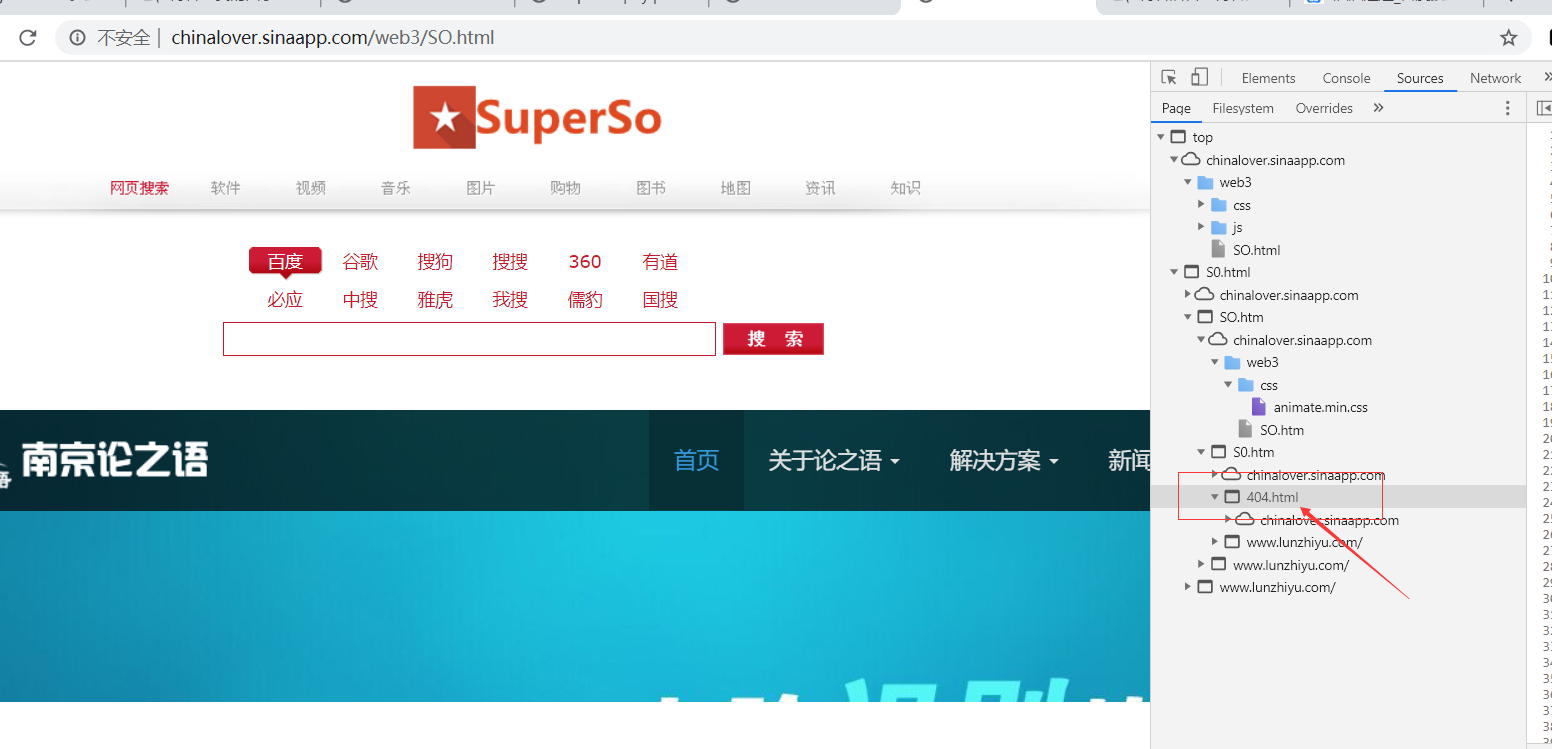1552x749 pixels.
Task: Select the Page navigator tab
Action: click(1176, 108)
